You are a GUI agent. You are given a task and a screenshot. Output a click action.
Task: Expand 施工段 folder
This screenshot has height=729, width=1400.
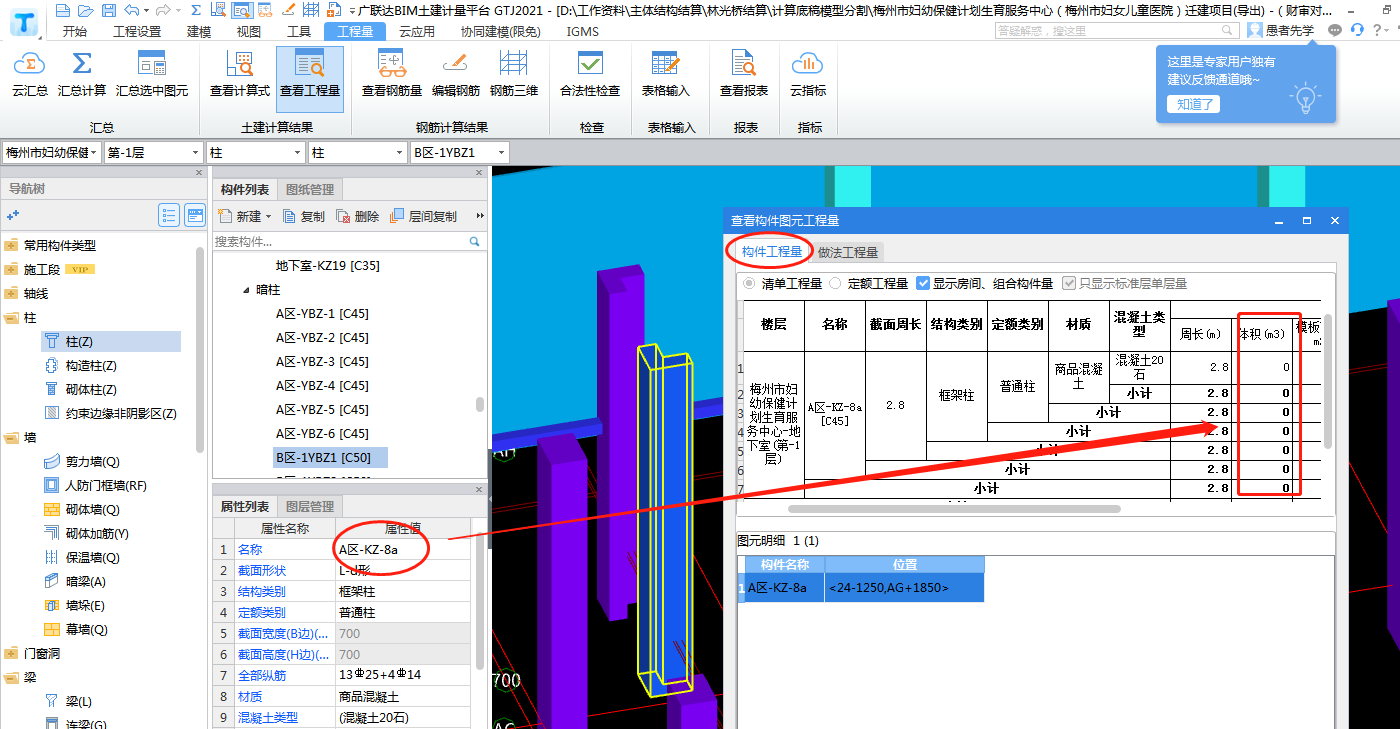point(11,270)
